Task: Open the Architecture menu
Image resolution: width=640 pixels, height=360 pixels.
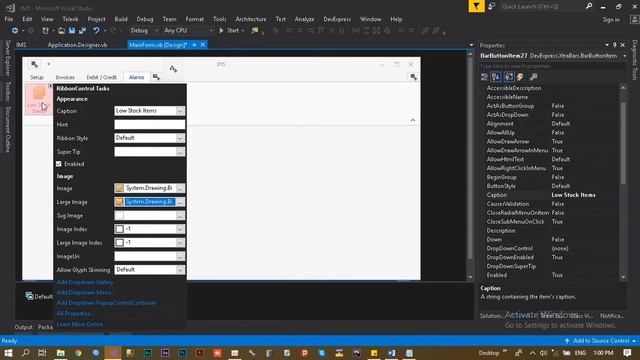Action: coord(251,19)
